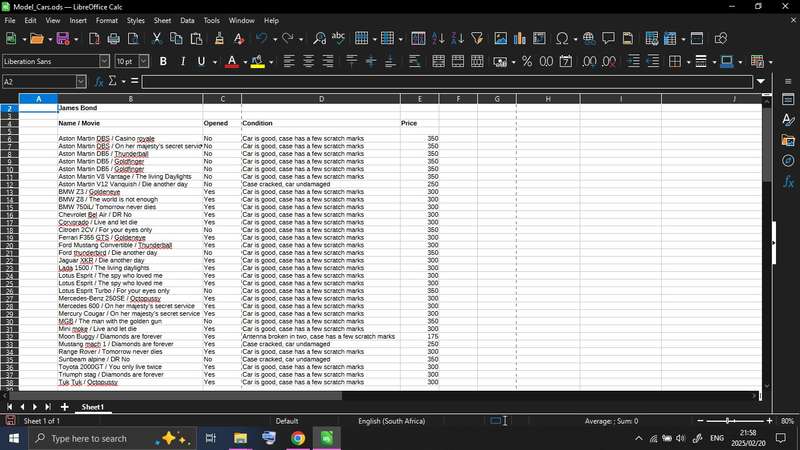Click Sort Descending Z-A icon

click(x=457, y=39)
